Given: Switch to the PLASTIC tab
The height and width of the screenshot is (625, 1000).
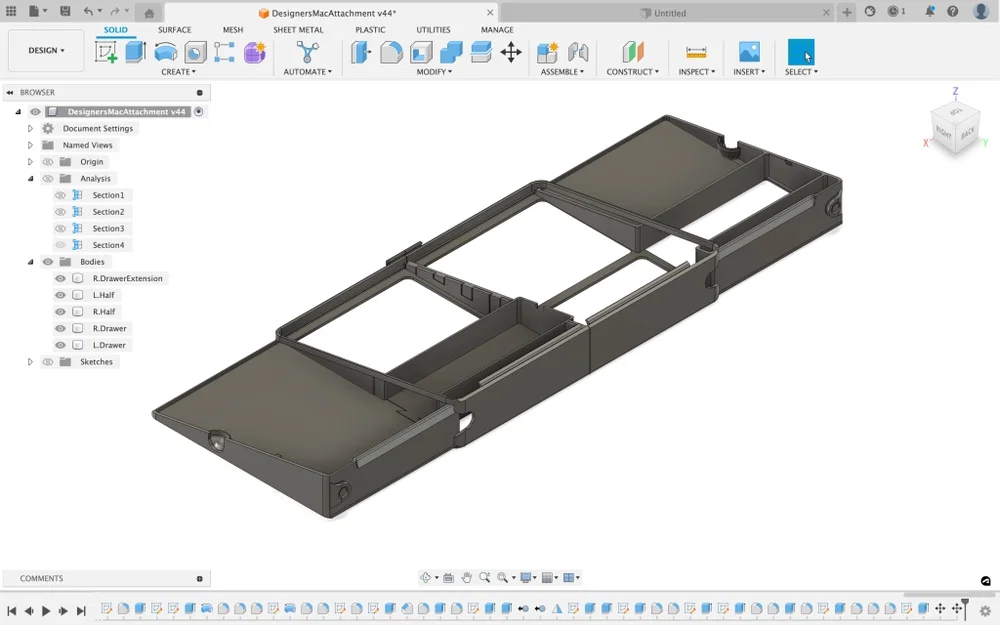Looking at the screenshot, I should point(371,30).
